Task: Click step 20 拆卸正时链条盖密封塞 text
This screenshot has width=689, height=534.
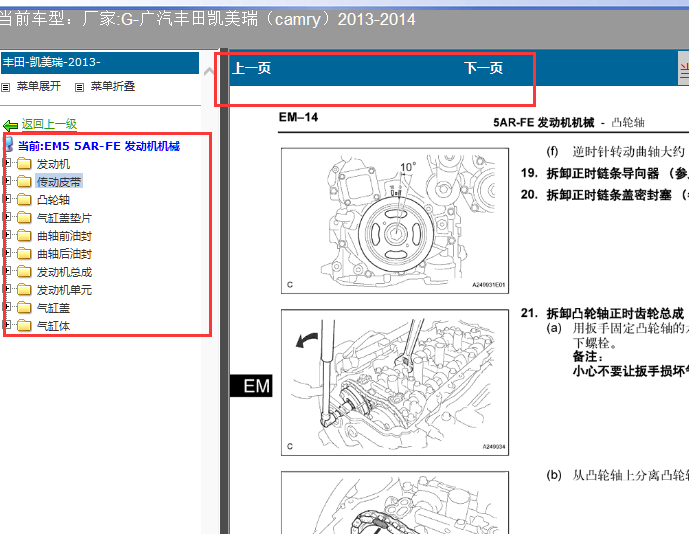Action: pyautogui.click(x=605, y=195)
